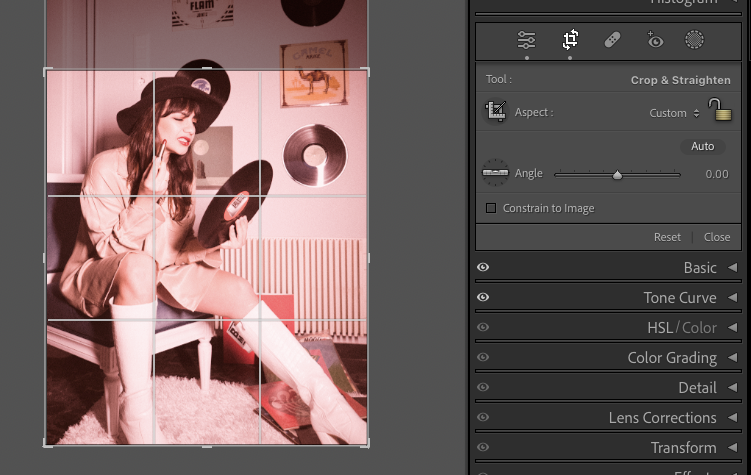Expand the Color Grading panel
751x475 pixels.
click(732, 358)
